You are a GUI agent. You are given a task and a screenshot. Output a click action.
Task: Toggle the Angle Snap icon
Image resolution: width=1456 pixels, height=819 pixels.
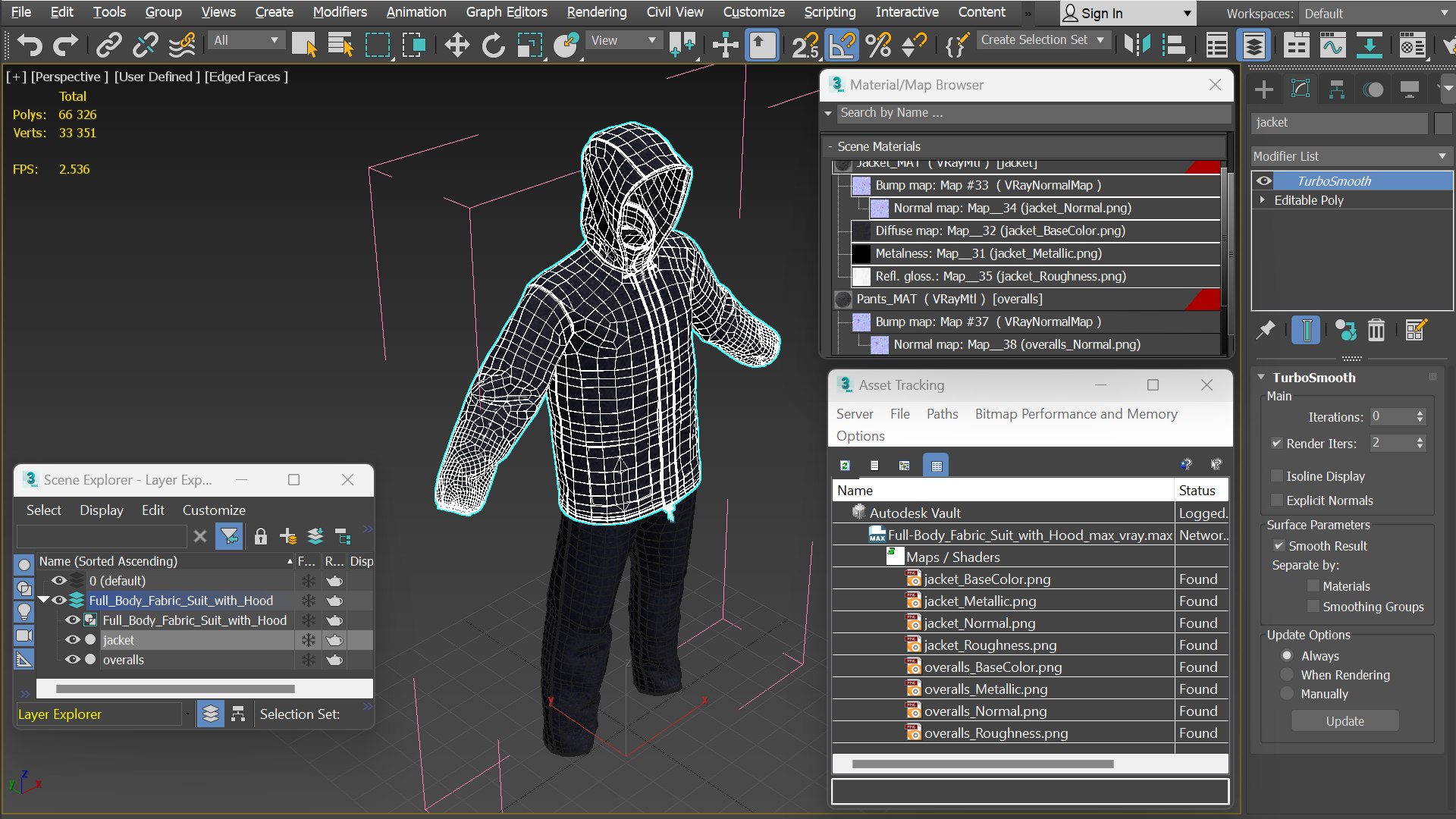tap(842, 45)
